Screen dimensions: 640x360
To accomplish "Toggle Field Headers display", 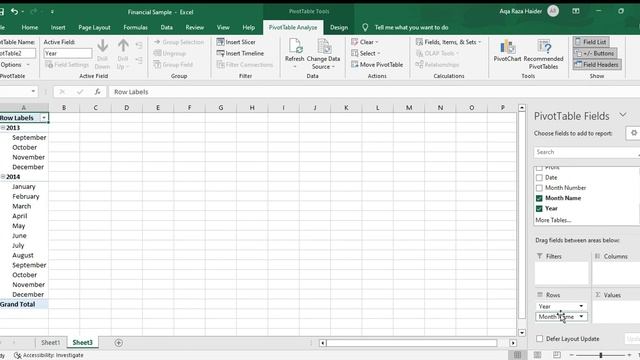I will pos(597,64).
